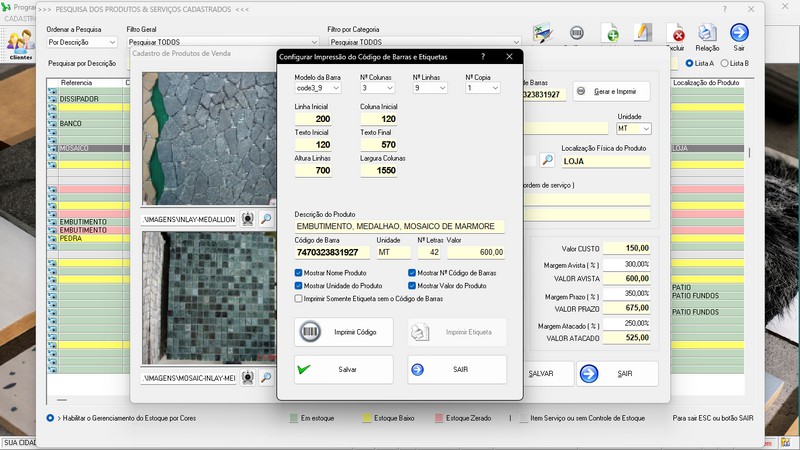Click the Imprimir Código button

click(343, 332)
